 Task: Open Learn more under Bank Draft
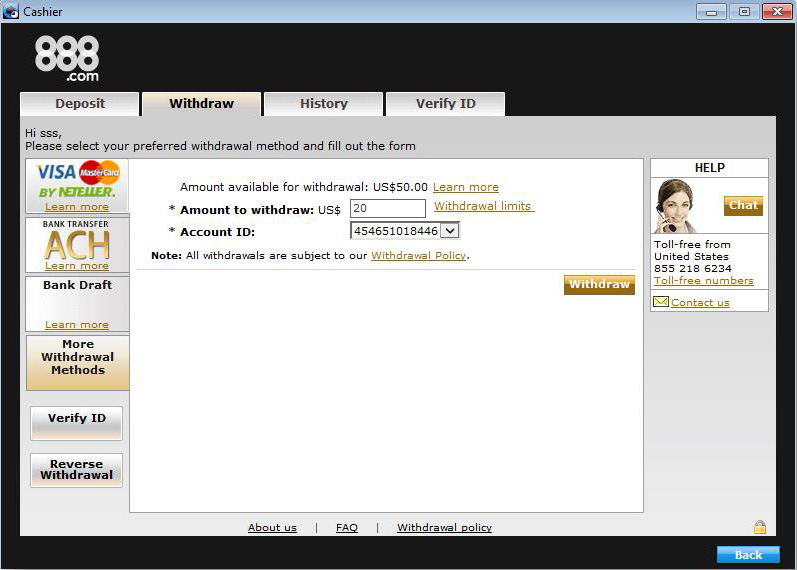coord(77,325)
